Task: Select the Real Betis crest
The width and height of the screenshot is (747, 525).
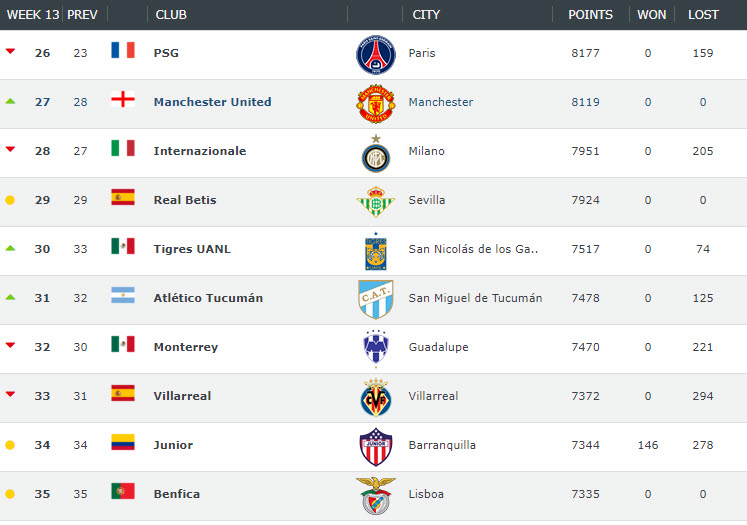Action: tap(375, 202)
